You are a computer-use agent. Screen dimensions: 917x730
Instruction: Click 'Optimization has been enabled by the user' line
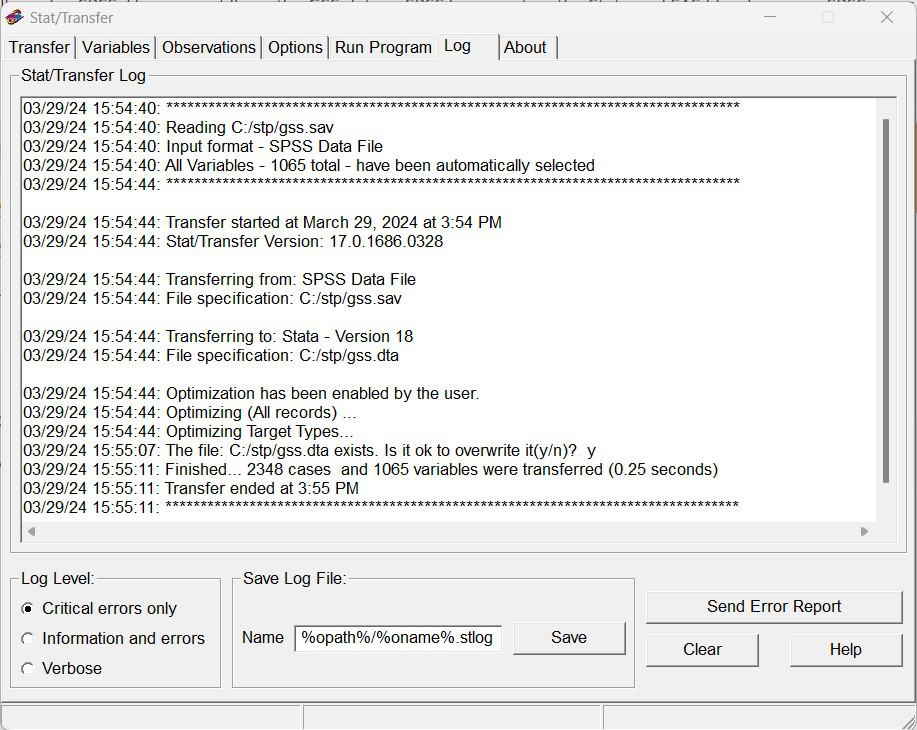click(251, 394)
